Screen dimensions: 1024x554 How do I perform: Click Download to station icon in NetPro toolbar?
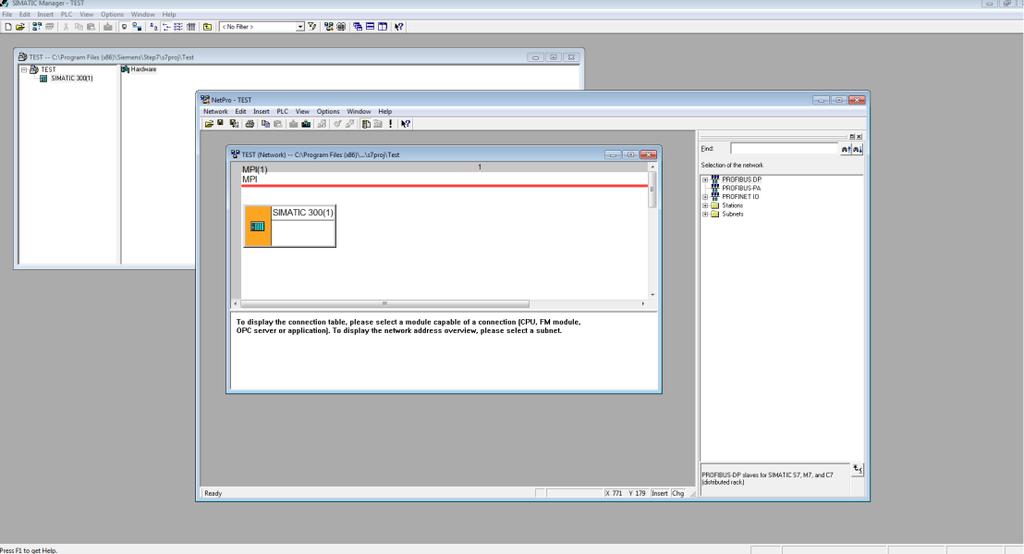pyautogui.click(x=306, y=123)
